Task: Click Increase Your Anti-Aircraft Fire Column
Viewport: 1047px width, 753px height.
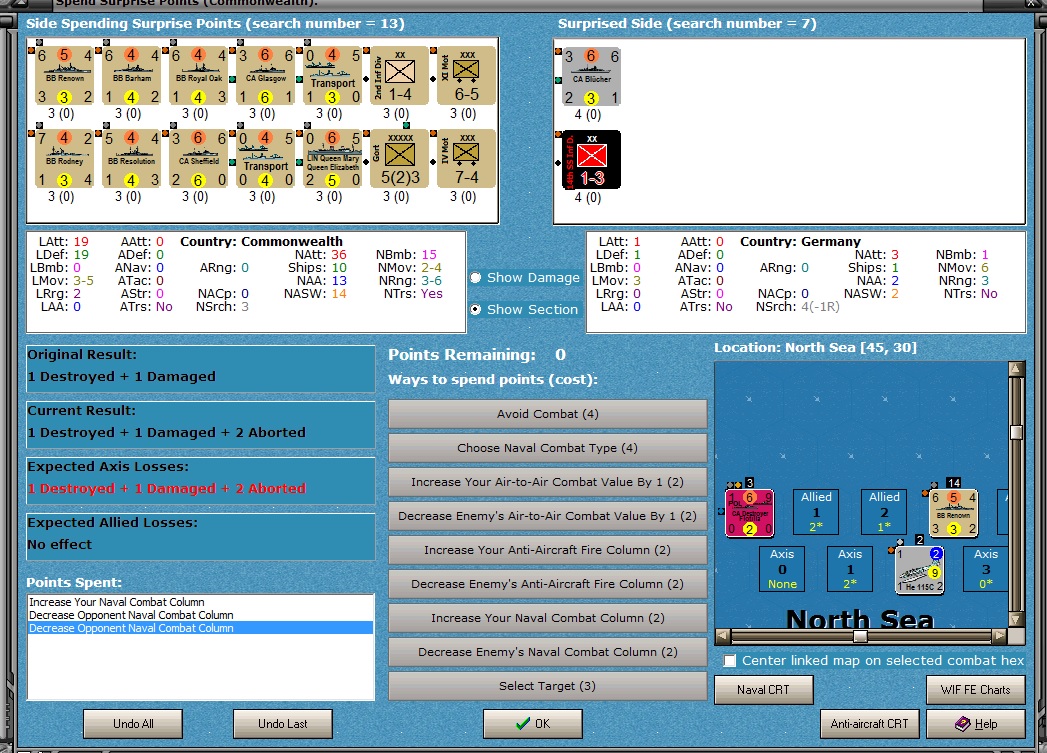Action: [x=548, y=550]
